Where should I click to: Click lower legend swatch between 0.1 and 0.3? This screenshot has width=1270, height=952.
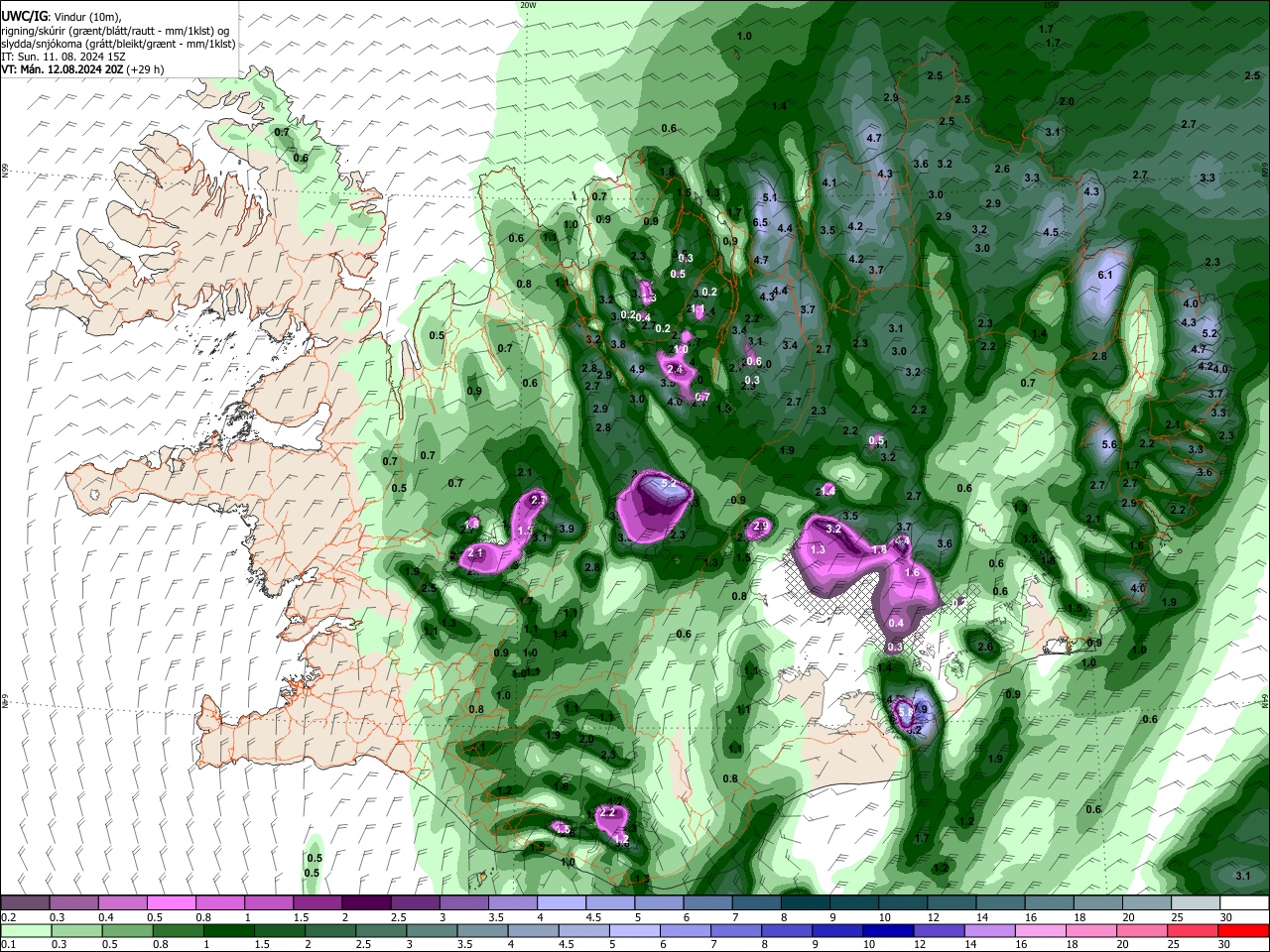coord(25,930)
